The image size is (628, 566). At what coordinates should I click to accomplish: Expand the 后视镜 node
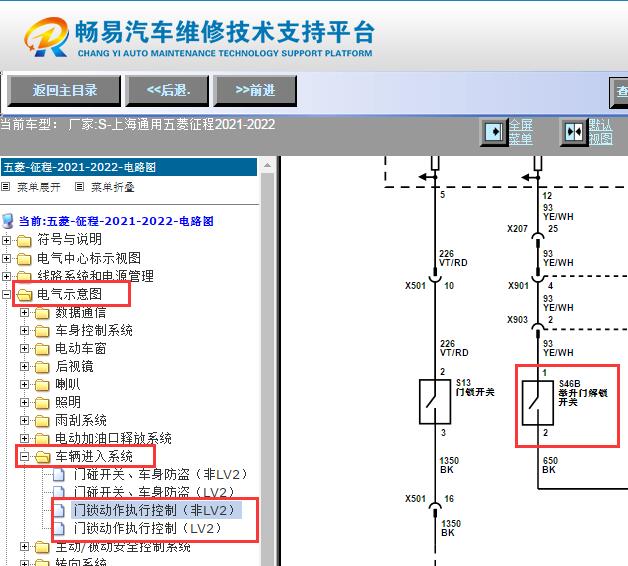click(x=24, y=367)
